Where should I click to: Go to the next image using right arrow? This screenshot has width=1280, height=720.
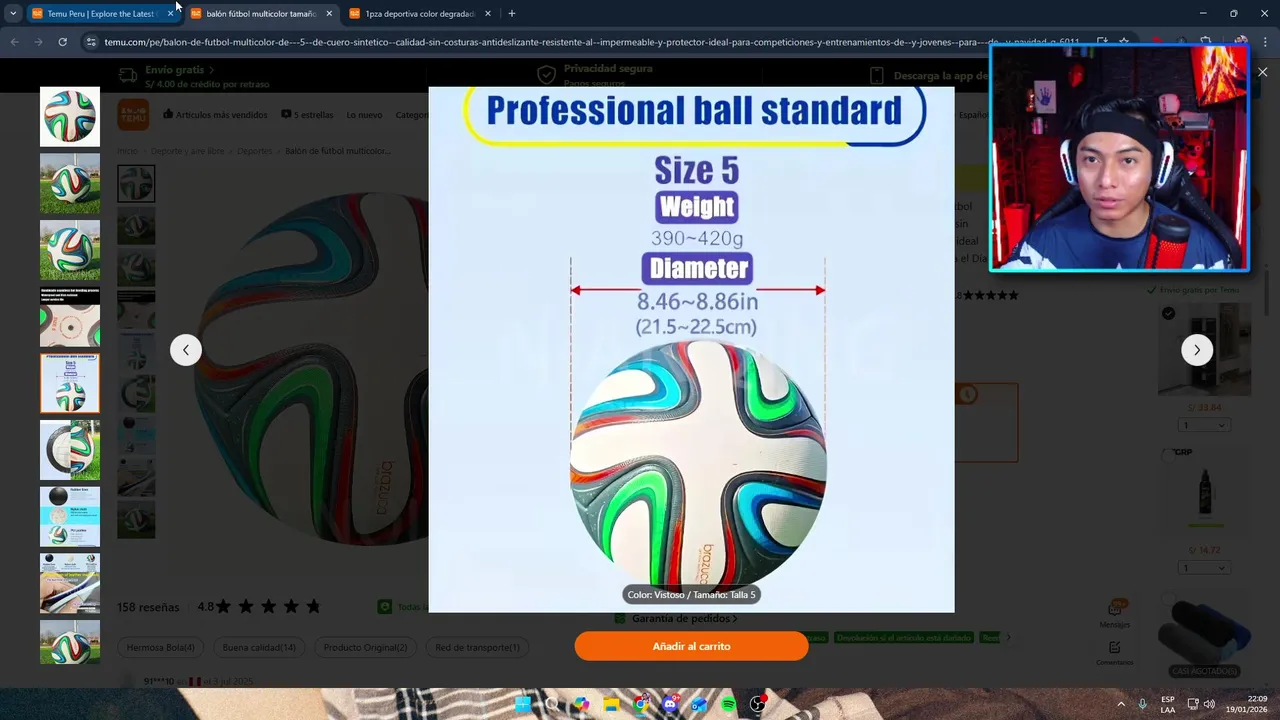[1197, 350]
